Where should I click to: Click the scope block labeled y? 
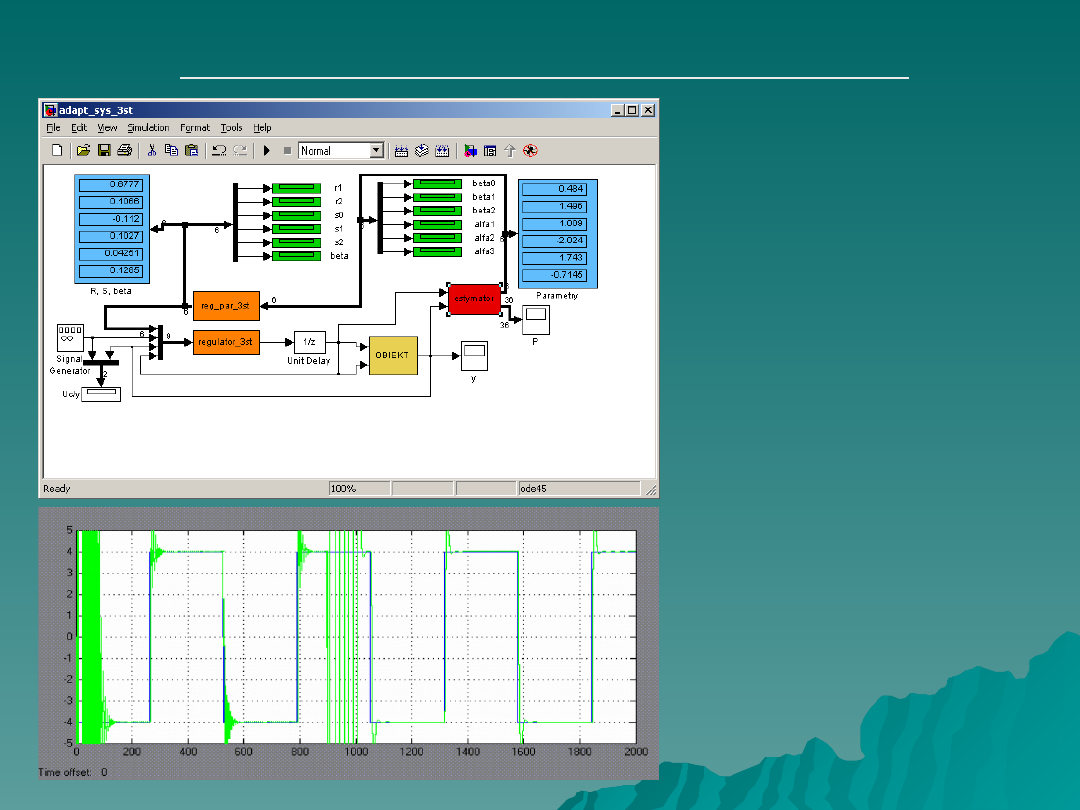pos(474,354)
